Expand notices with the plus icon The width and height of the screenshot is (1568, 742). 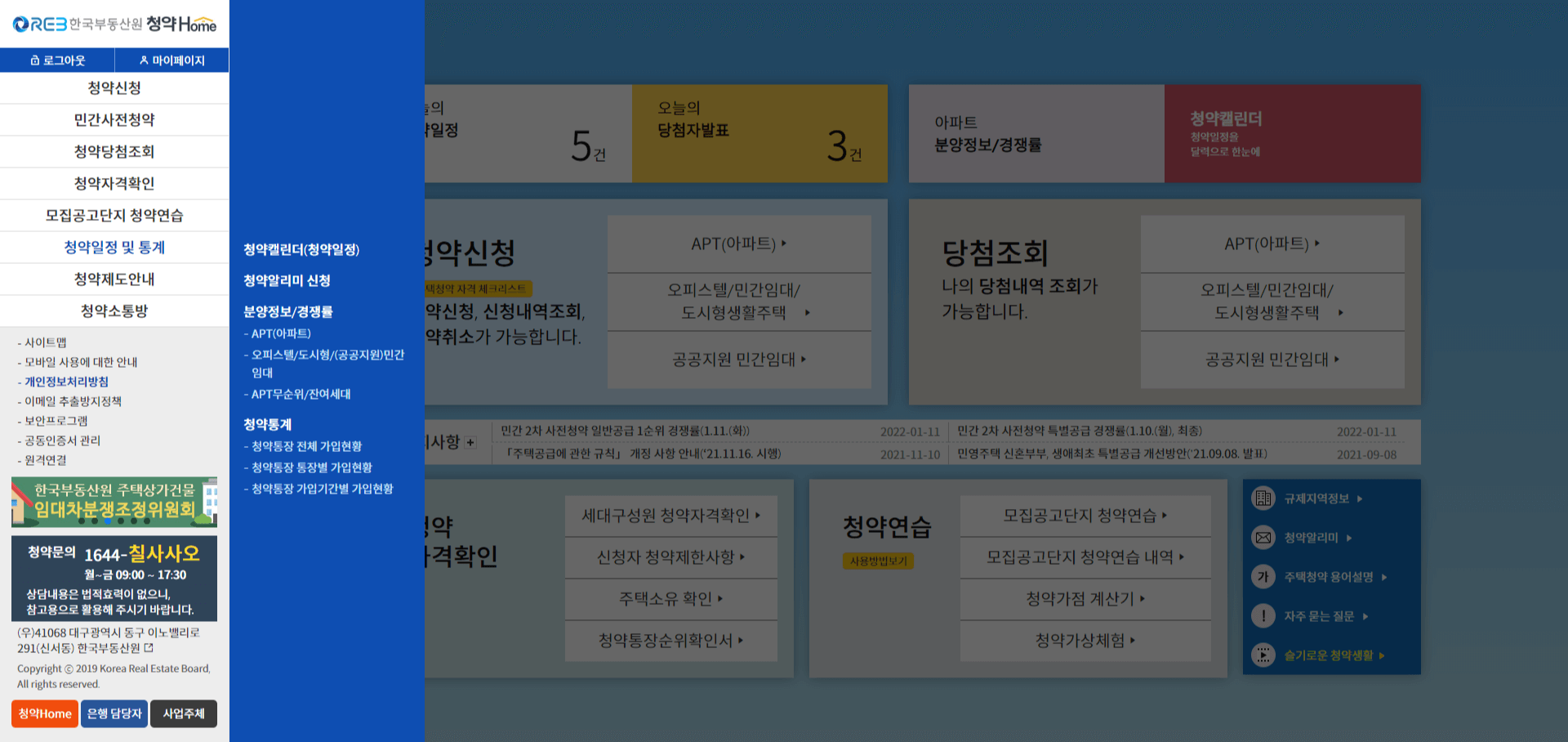[470, 442]
